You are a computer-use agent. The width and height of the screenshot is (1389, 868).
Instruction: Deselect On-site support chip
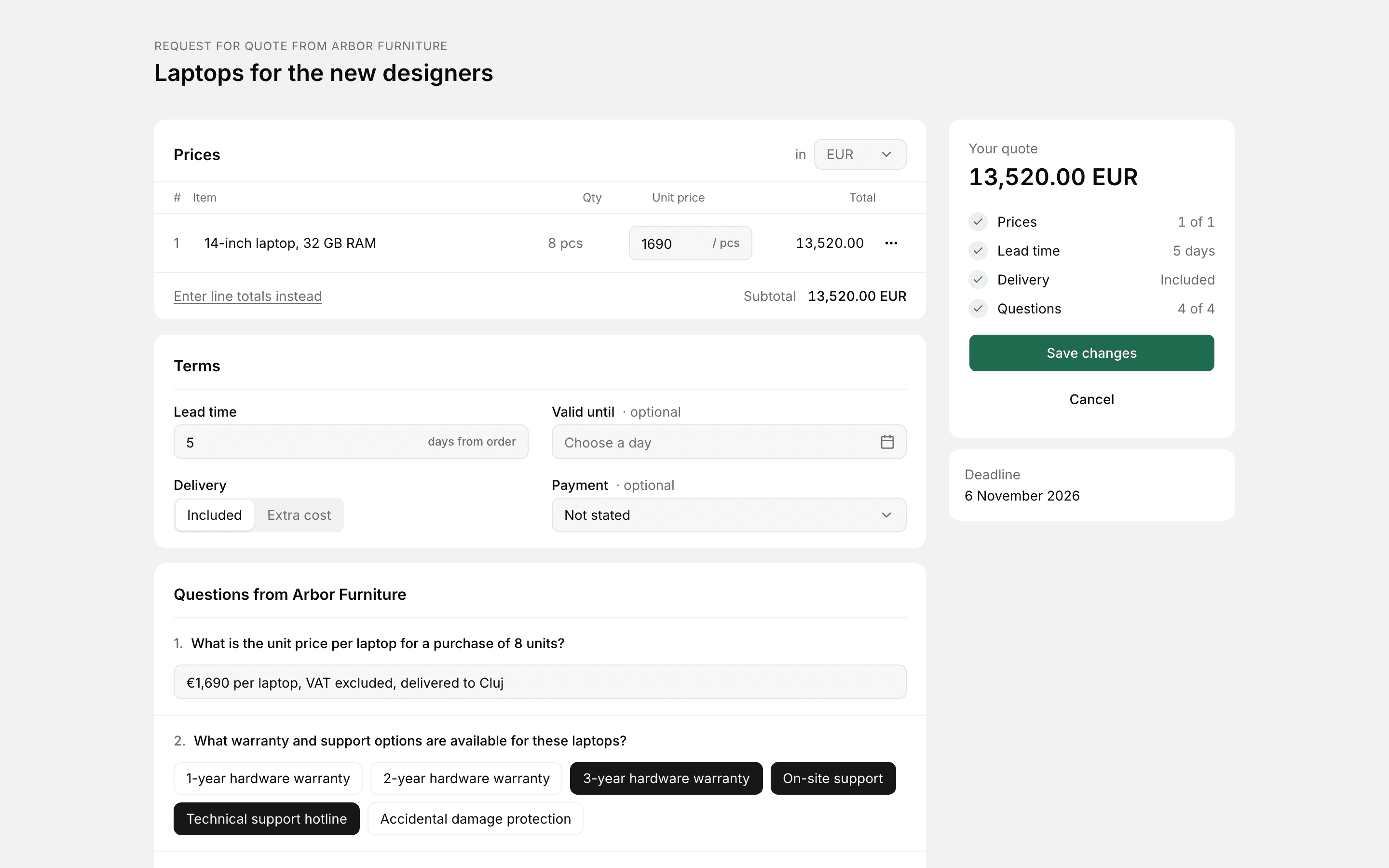[833, 778]
